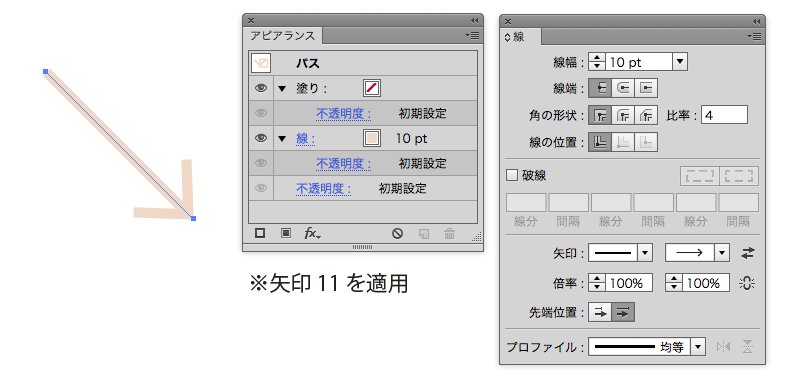
Task: Collapse the Appearance panel double arrows
Action: tap(475, 20)
